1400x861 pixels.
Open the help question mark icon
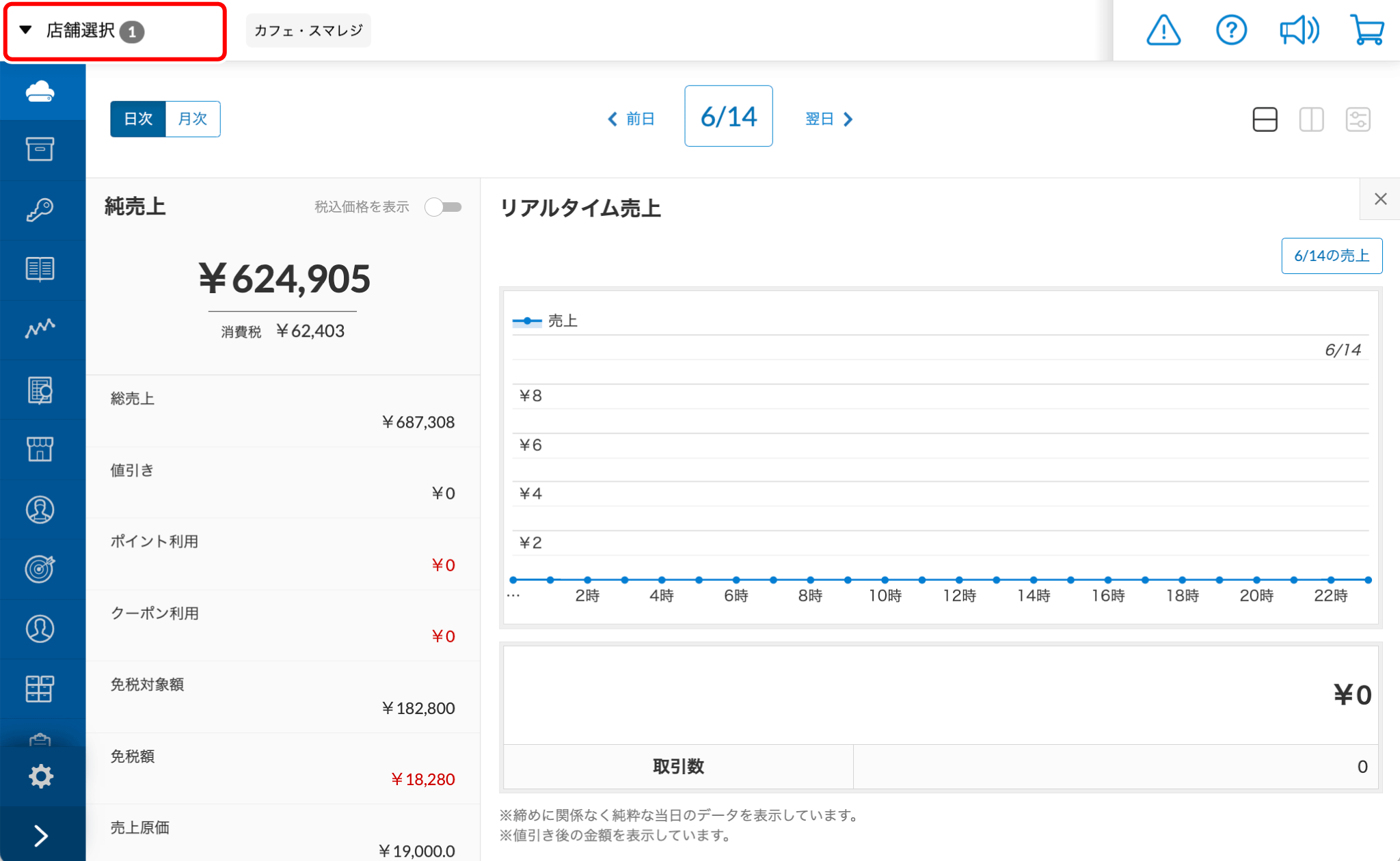[x=1231, y=31]
